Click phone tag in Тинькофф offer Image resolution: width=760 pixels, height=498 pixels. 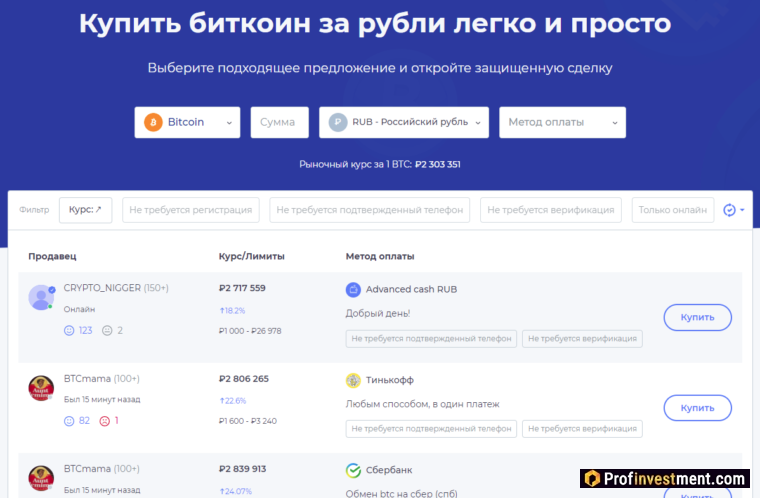[x=431, y=429]
